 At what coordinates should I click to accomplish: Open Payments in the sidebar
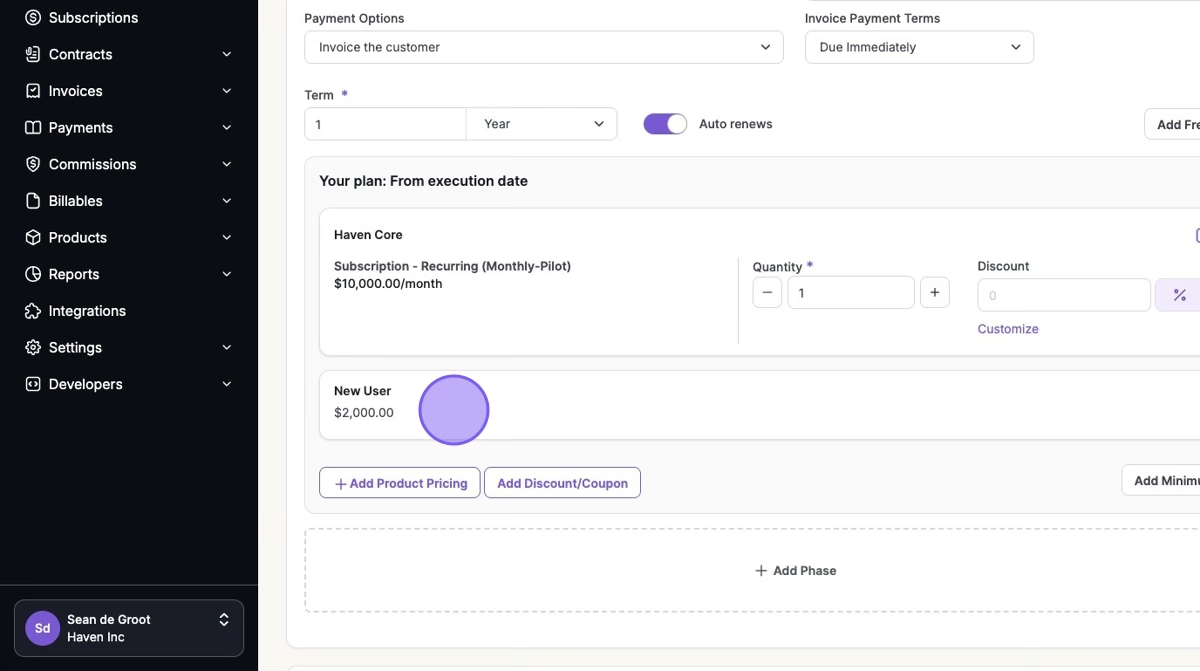coord(80,128)
